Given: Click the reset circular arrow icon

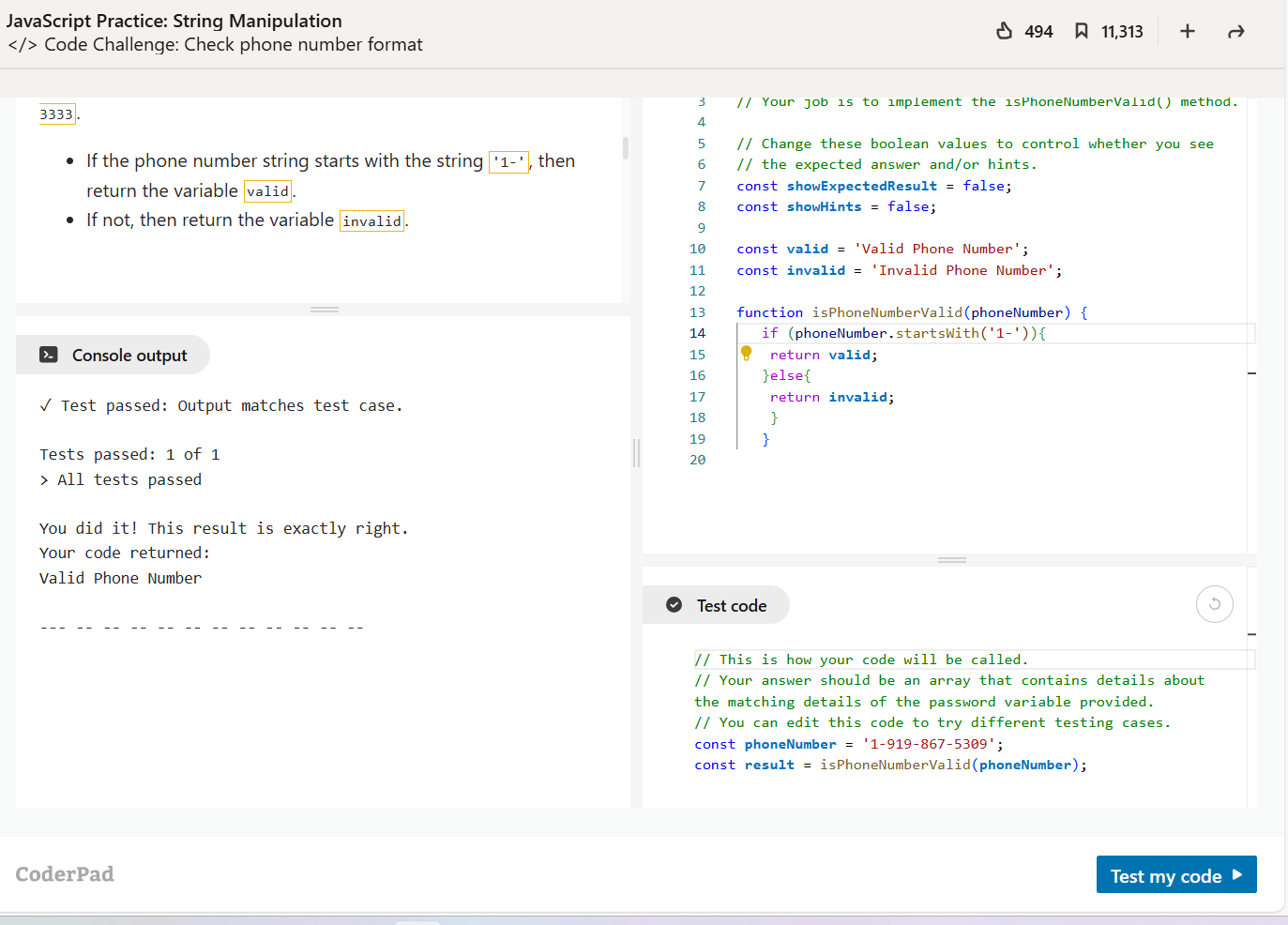Looking at the screenshot, I should coord(1214,604).
